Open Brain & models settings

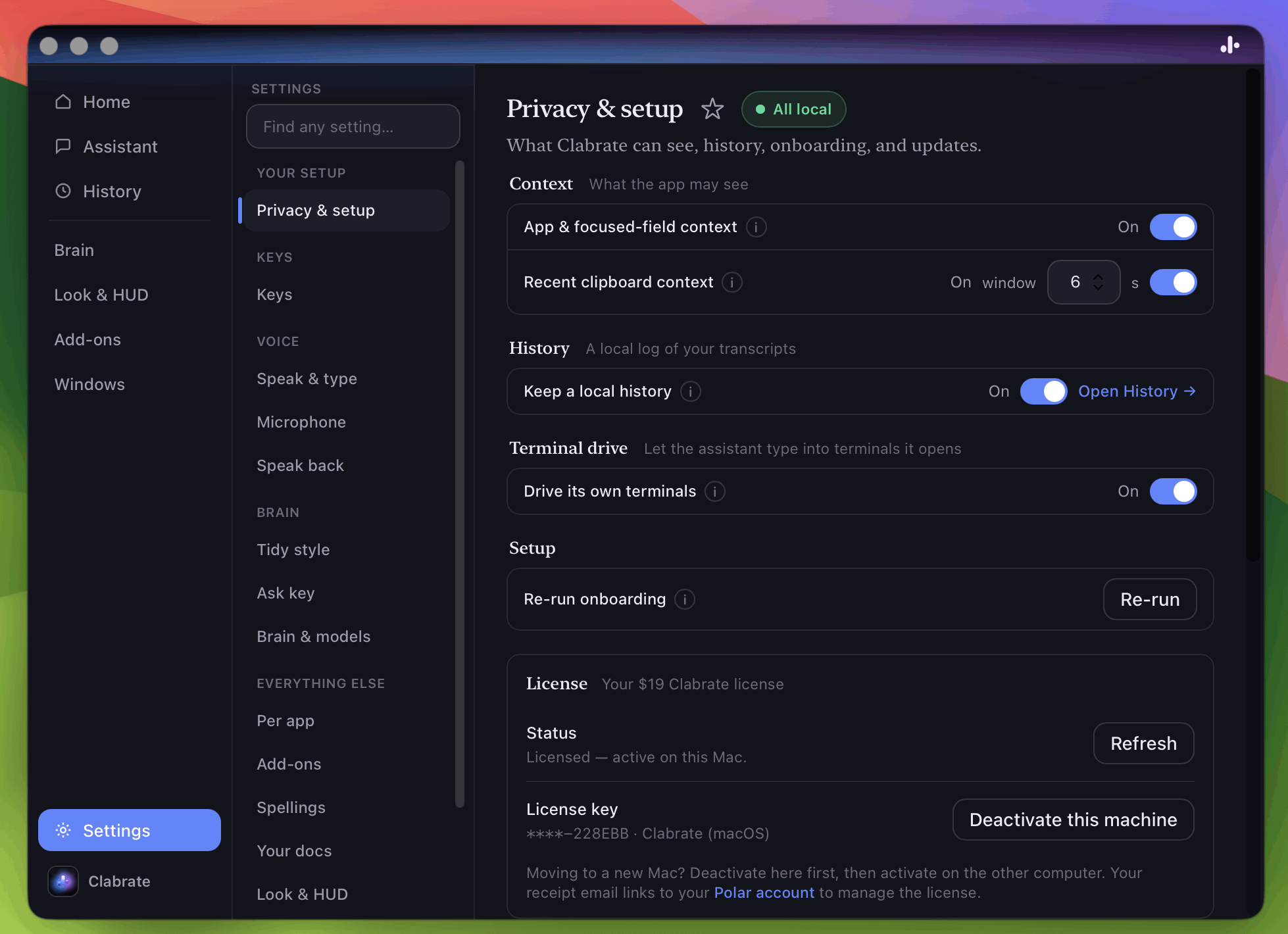347,637
